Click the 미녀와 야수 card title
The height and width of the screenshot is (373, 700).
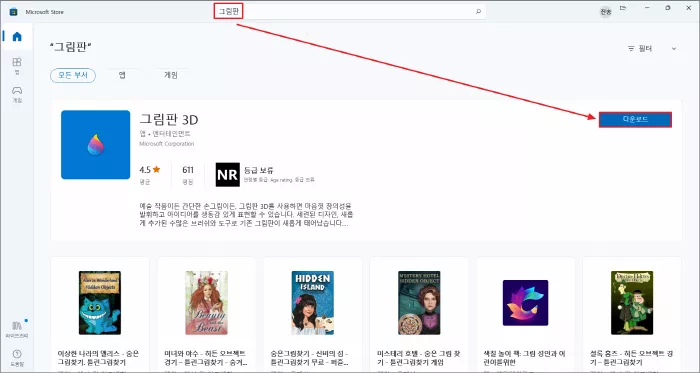(205, 358)
